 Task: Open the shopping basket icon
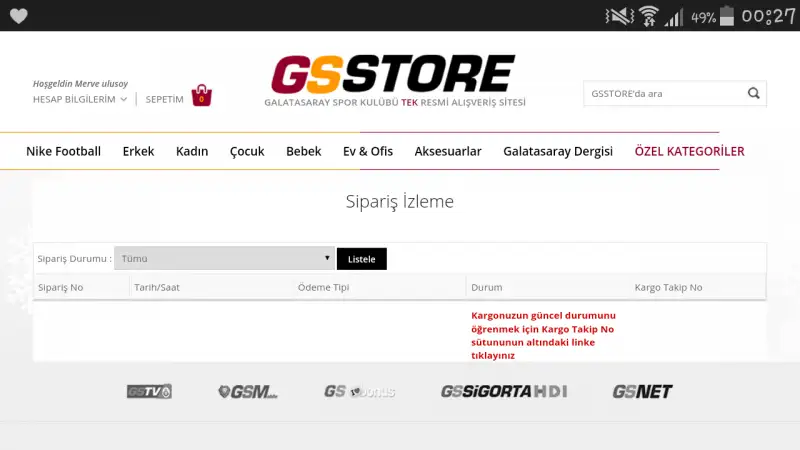coord(202,95)
